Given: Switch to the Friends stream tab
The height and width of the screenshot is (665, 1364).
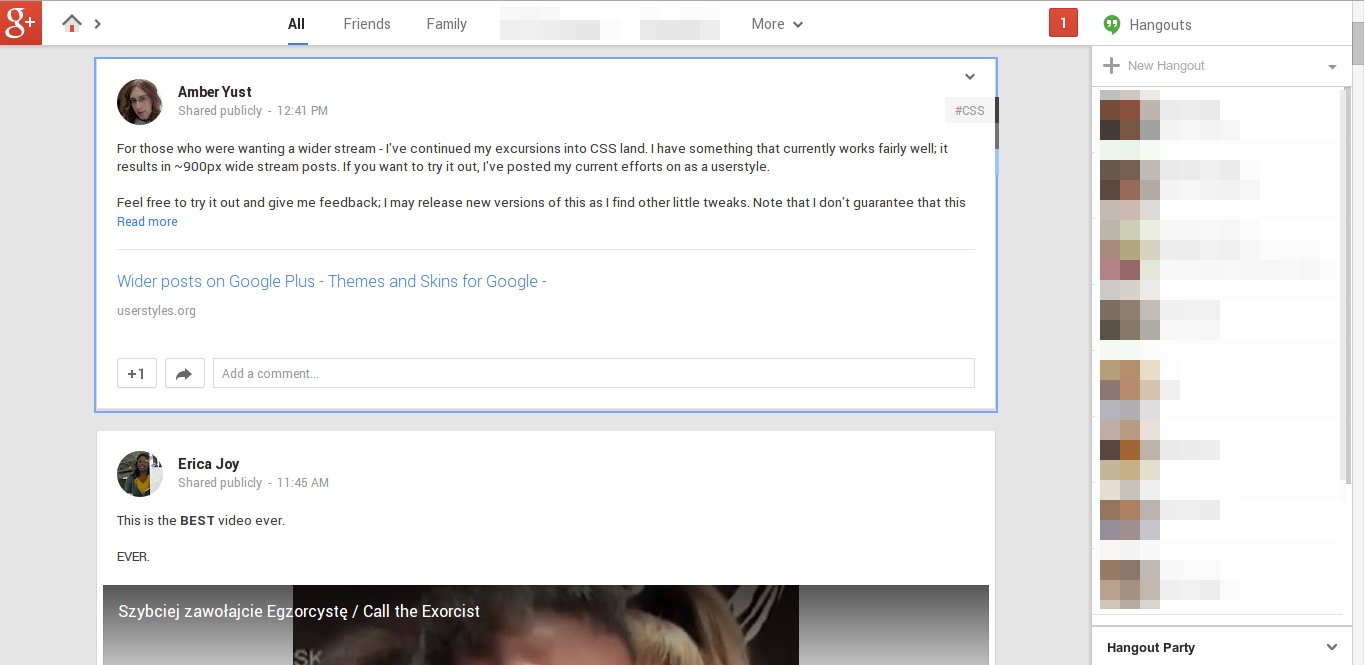Looking at the screenshot, I should pos(367,23).
